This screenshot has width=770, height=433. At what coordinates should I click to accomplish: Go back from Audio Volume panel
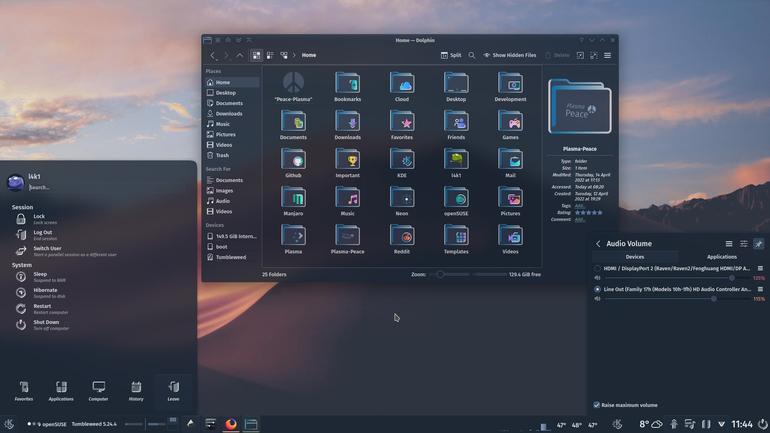pyautogui.click(x=598, y=244)
